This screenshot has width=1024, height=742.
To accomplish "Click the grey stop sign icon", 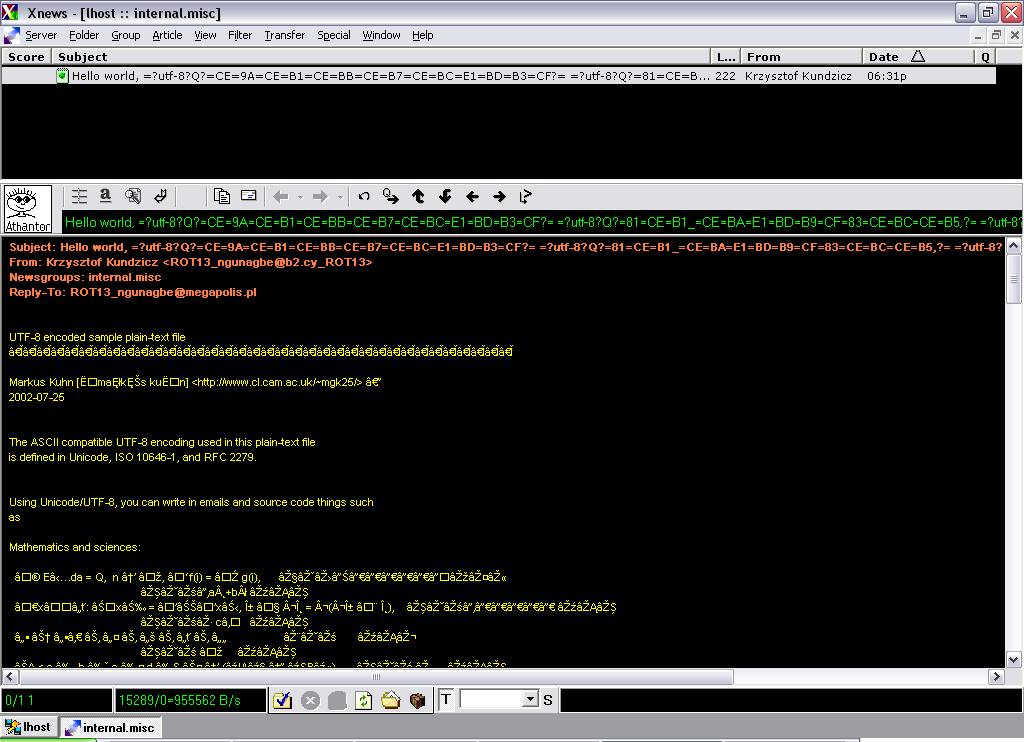I will point(337,701).
